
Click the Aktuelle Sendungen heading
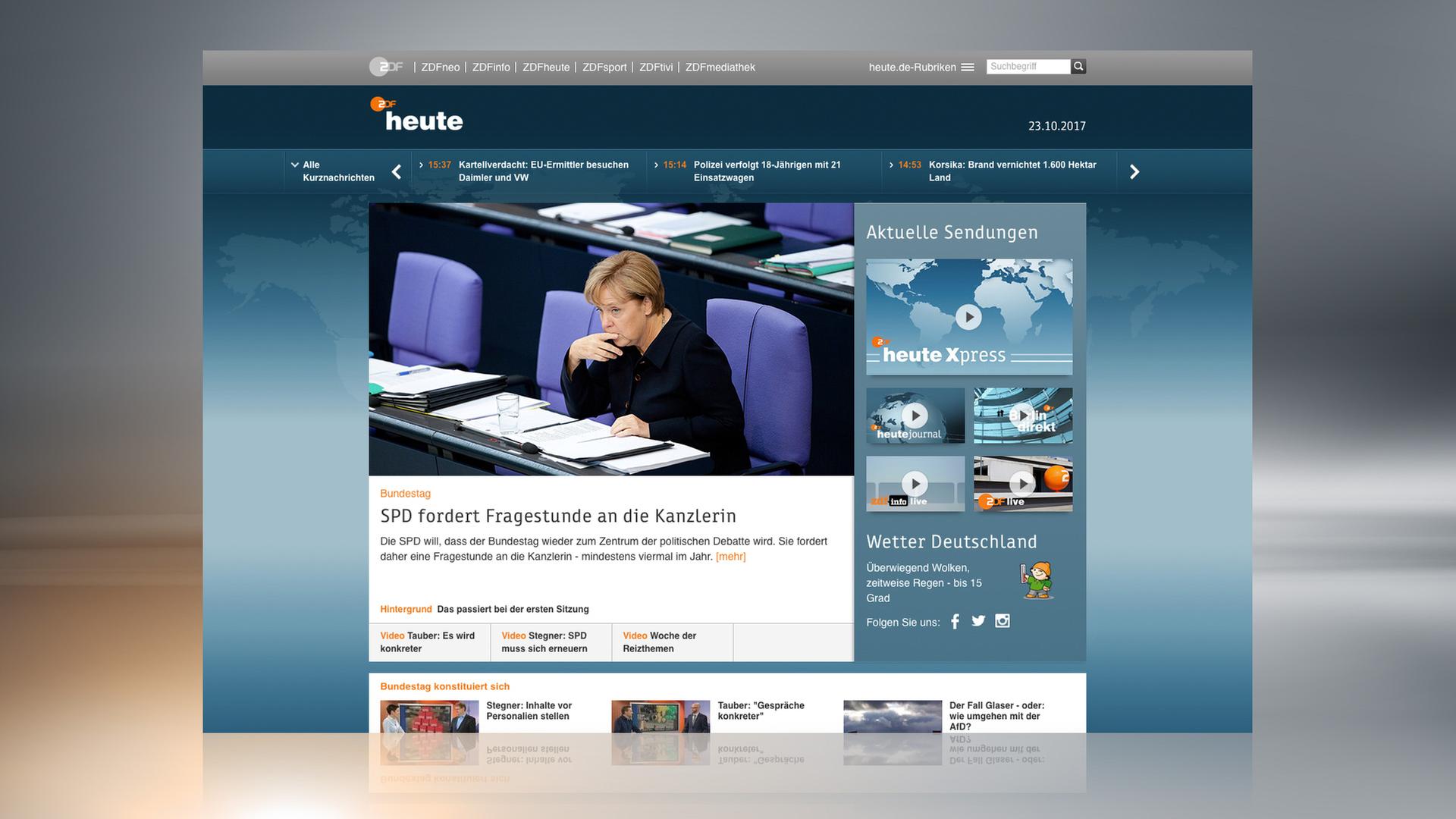[952, 233]
